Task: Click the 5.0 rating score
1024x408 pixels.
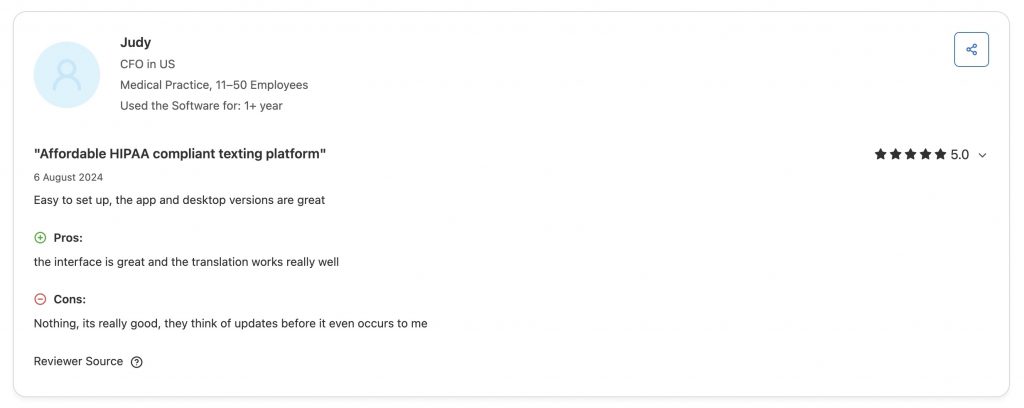Action: [x=959, y=155]
